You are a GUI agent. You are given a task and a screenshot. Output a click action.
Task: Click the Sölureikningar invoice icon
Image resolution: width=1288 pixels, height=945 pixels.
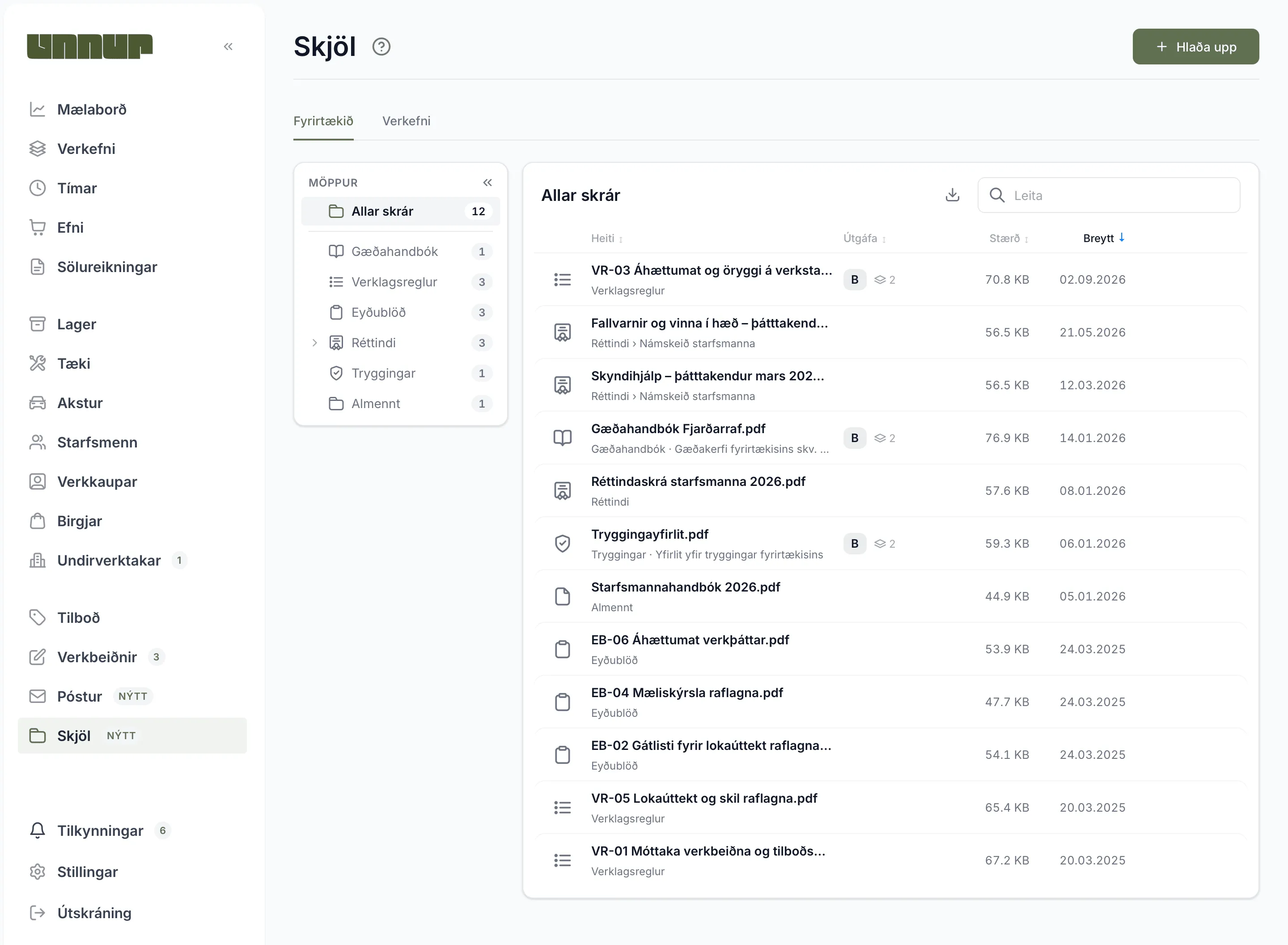click(x=38, y=267)
